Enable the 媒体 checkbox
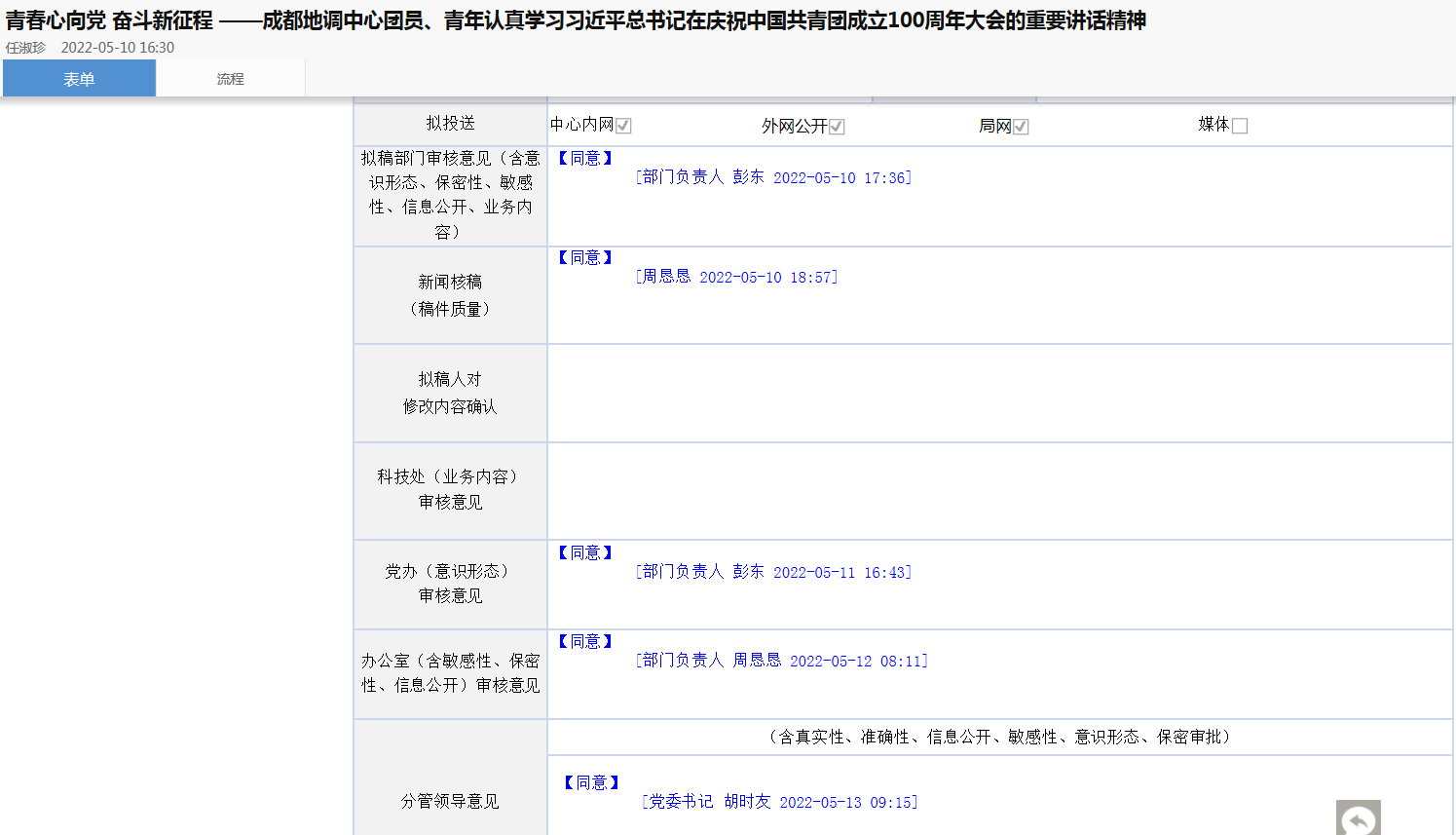The height and width of the screenshot is (835, 1456). coord(1240,126)
